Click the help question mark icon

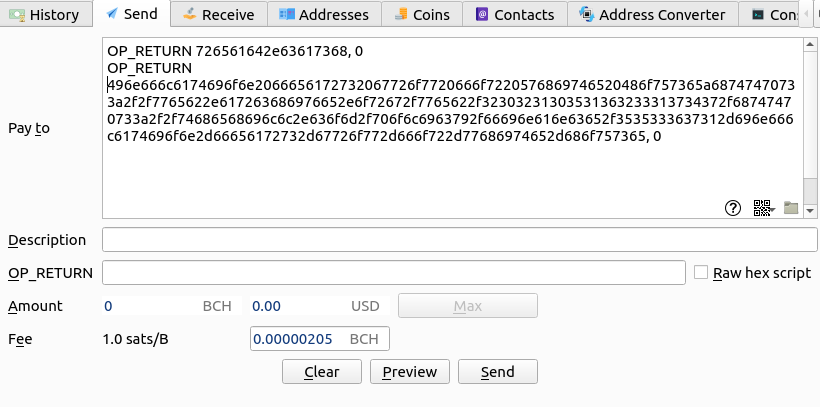pos(733,208)
